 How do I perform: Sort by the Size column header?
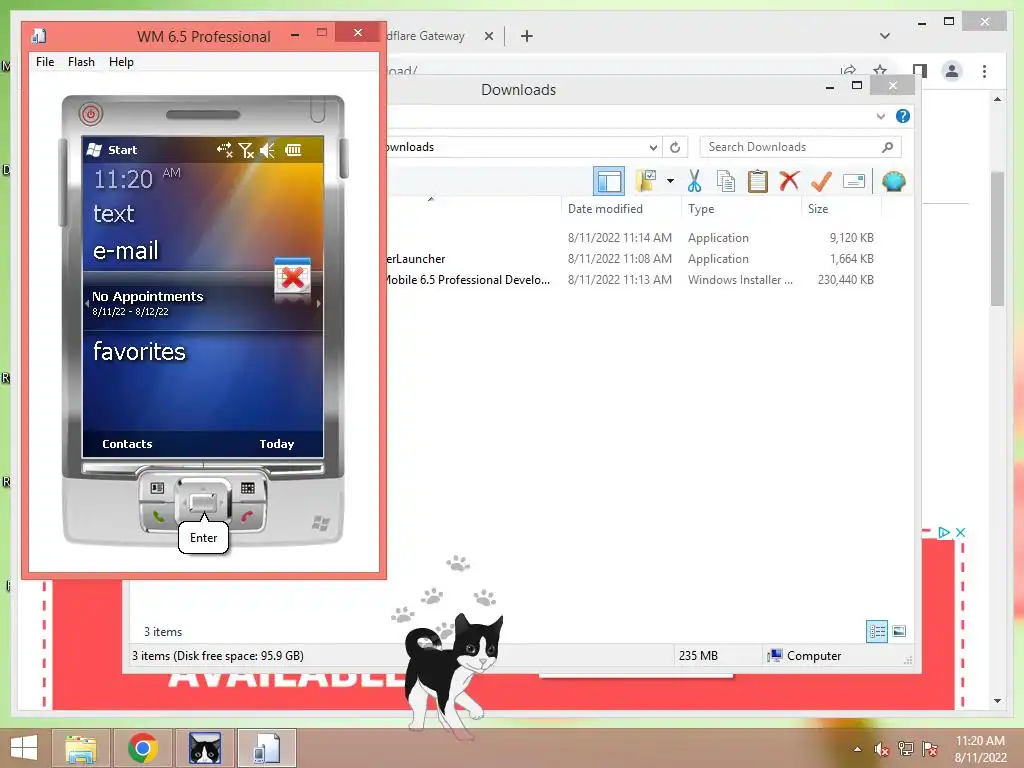click(818, 209)
